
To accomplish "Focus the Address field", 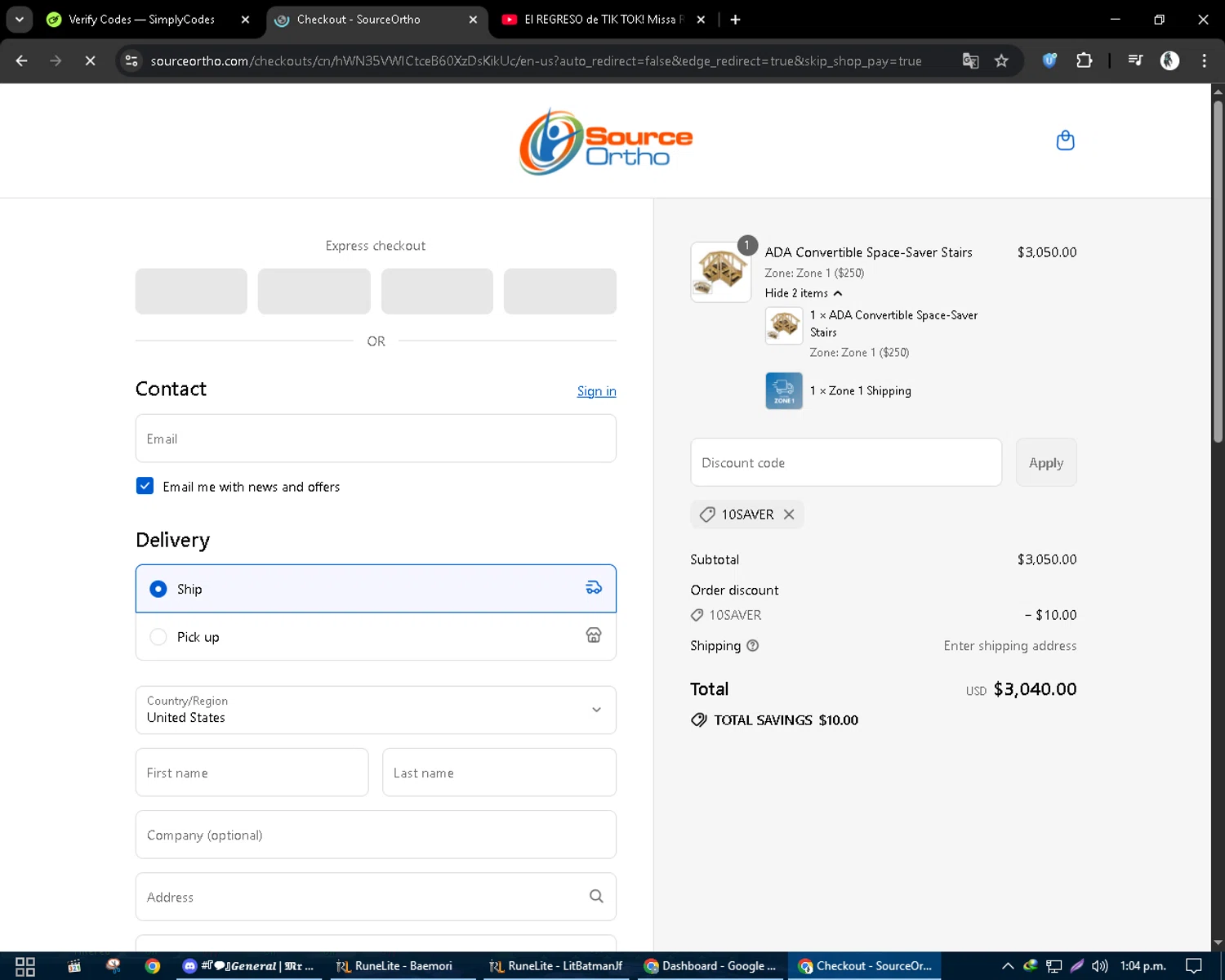I will [376, 897].
